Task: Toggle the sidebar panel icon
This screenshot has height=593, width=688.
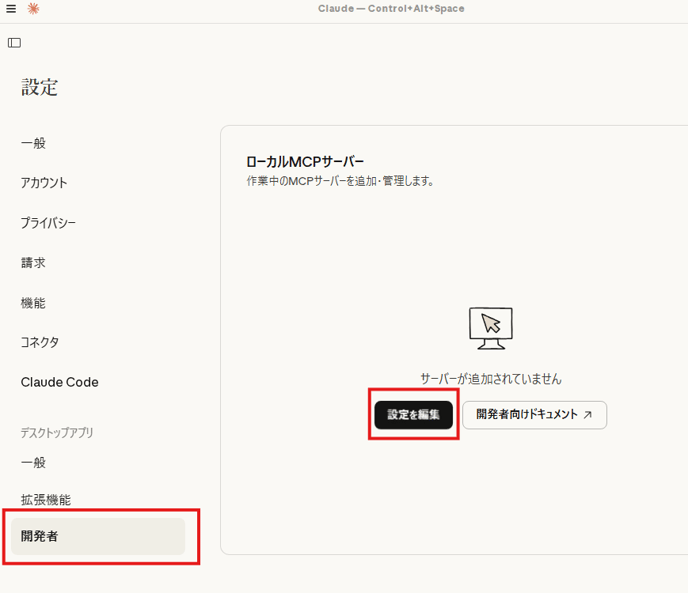Action: click(14, 43)
